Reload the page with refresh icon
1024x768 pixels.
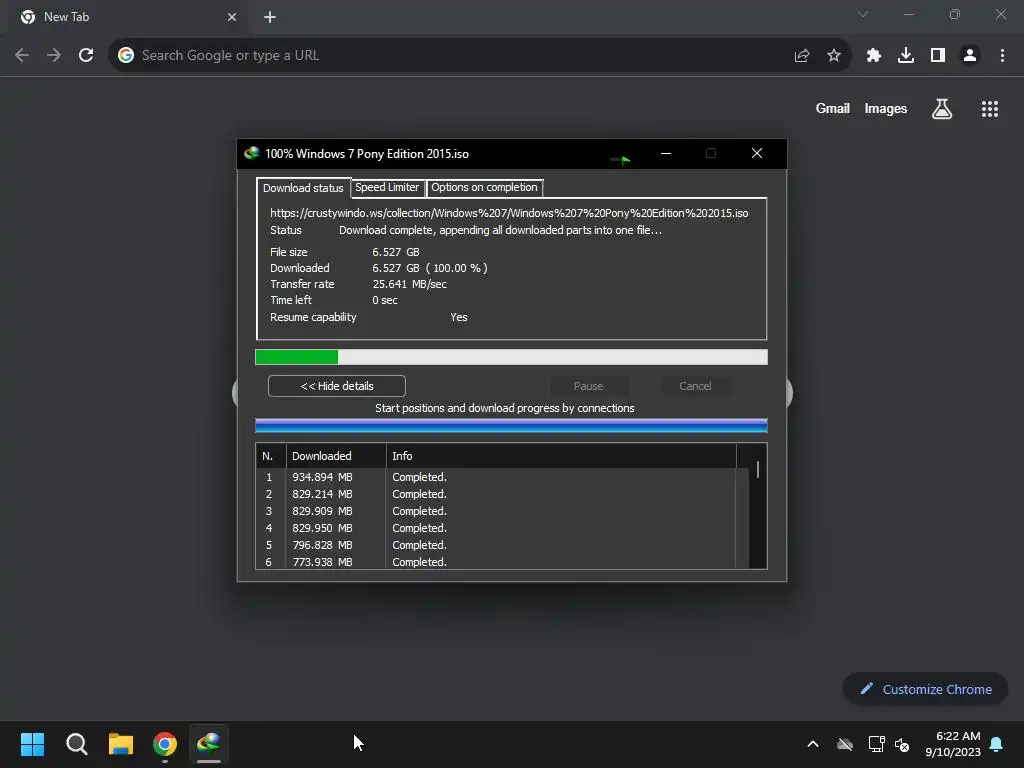[x=86, y=56]
